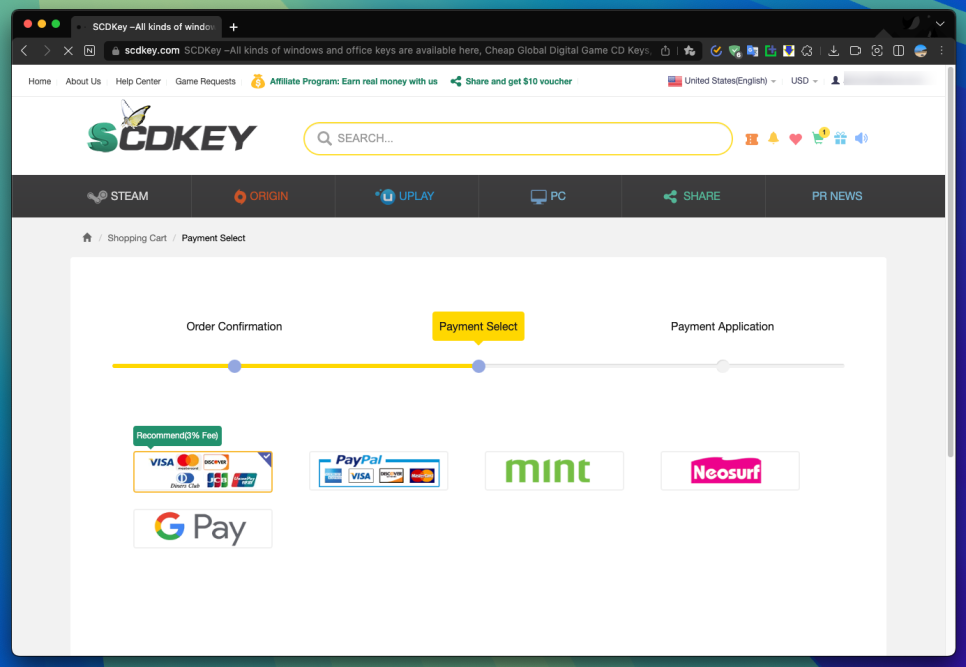Open the Help Center link
This screenshot has height=667, width=966.
(x=138, y=81)
